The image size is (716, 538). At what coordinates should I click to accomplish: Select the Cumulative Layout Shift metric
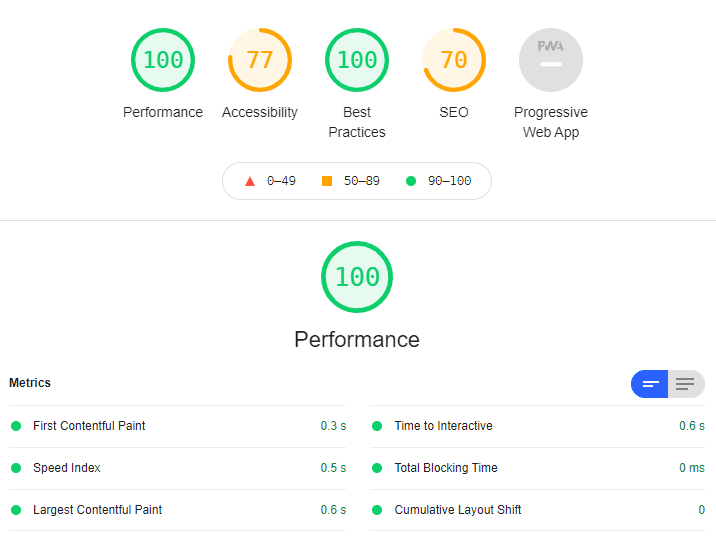point(537,510)
